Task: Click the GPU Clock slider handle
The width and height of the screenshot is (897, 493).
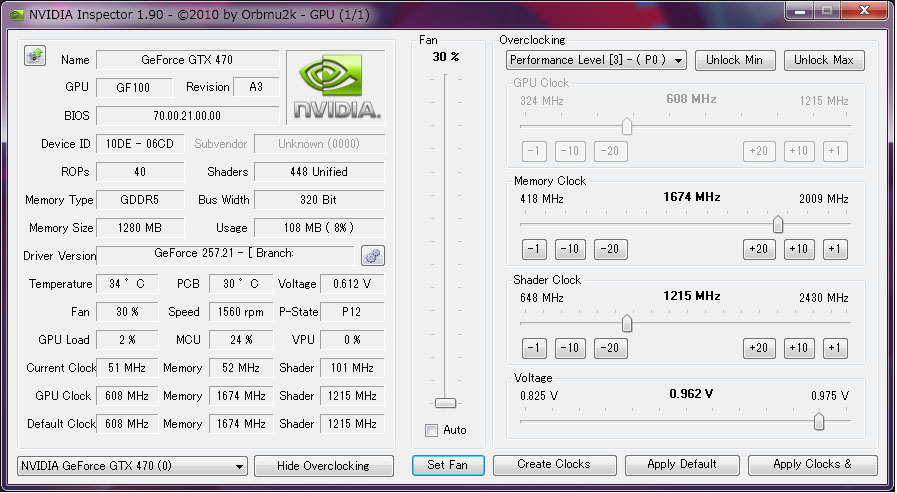Action: tap(626, 126)
